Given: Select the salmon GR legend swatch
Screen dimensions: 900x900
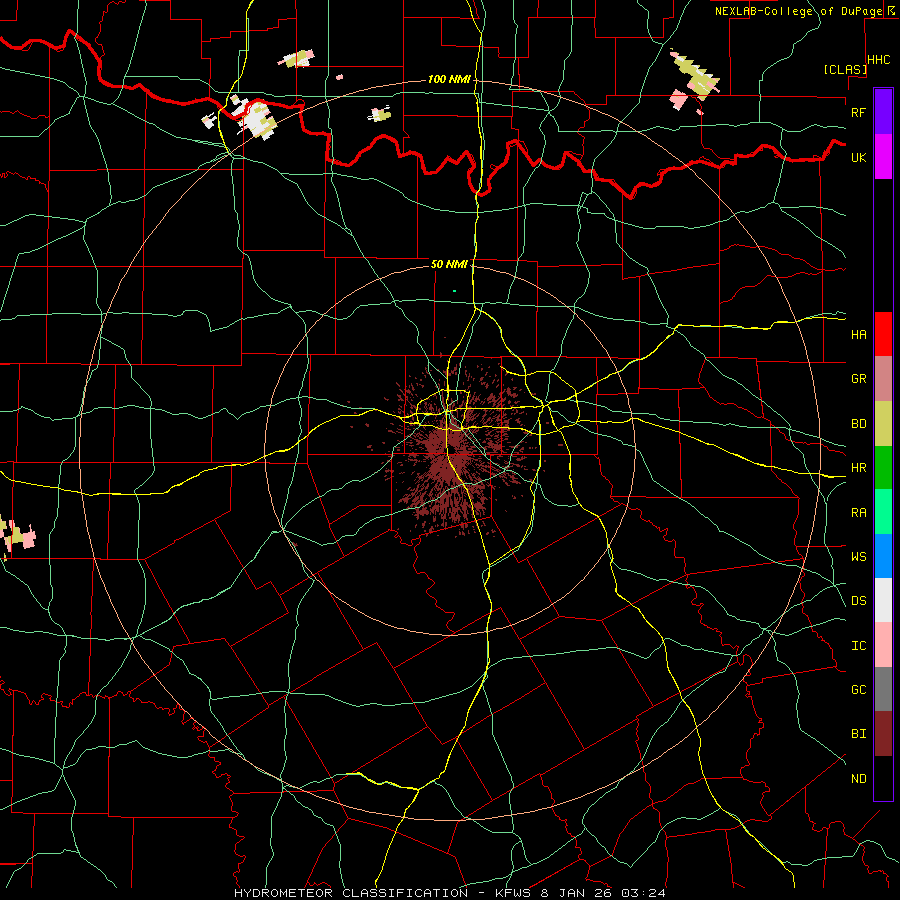Looking at the screenshot, I should coord(883,379).
